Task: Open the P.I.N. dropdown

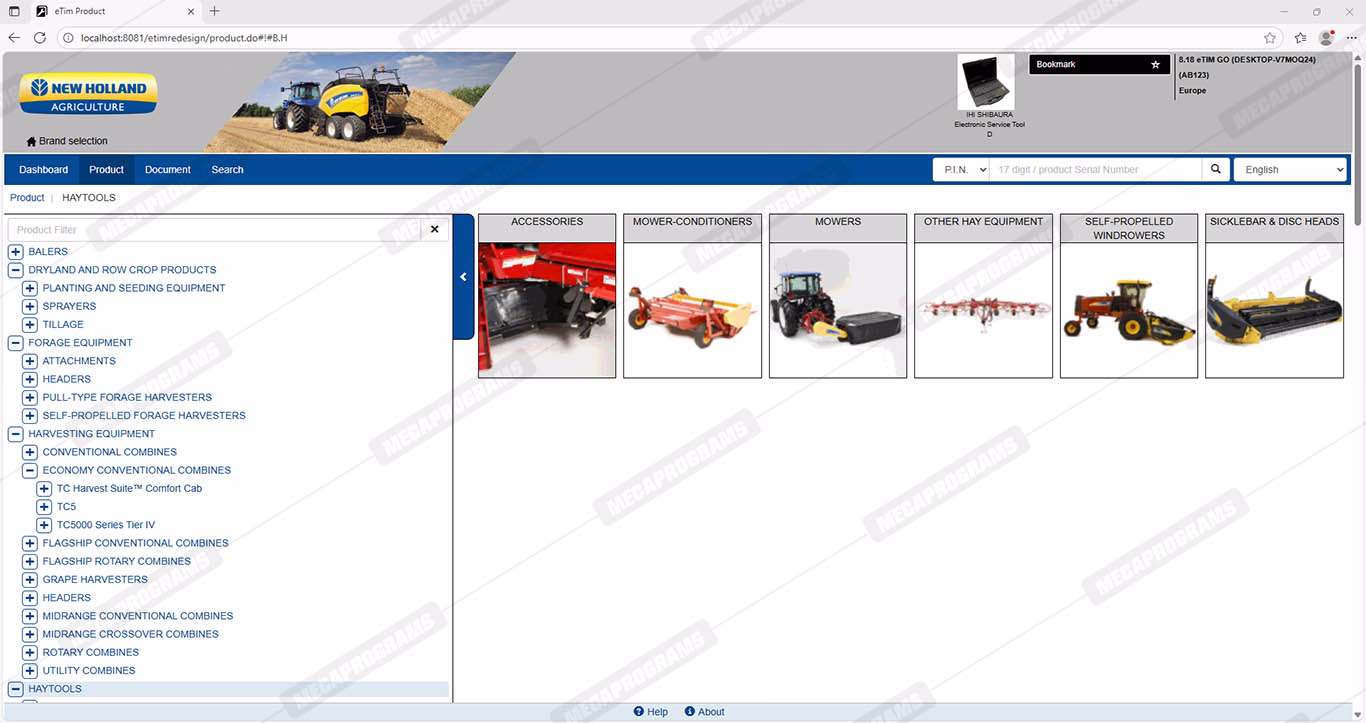Action: pos(960,170)
